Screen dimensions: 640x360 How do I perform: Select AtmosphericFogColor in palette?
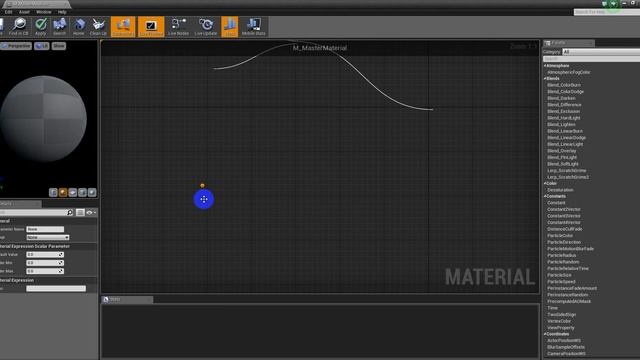pyautogui.click(x=569, y=72)
